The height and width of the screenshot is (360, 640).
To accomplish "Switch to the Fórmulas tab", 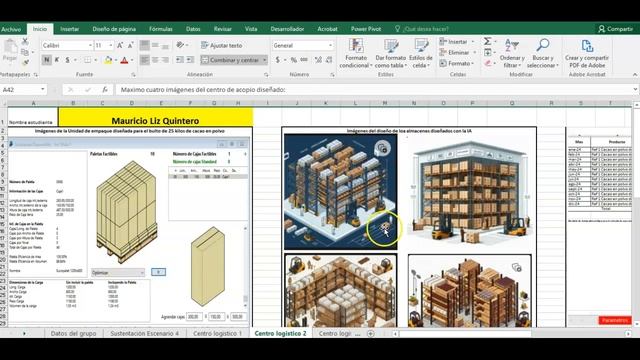I will click(x=161, y=29).
